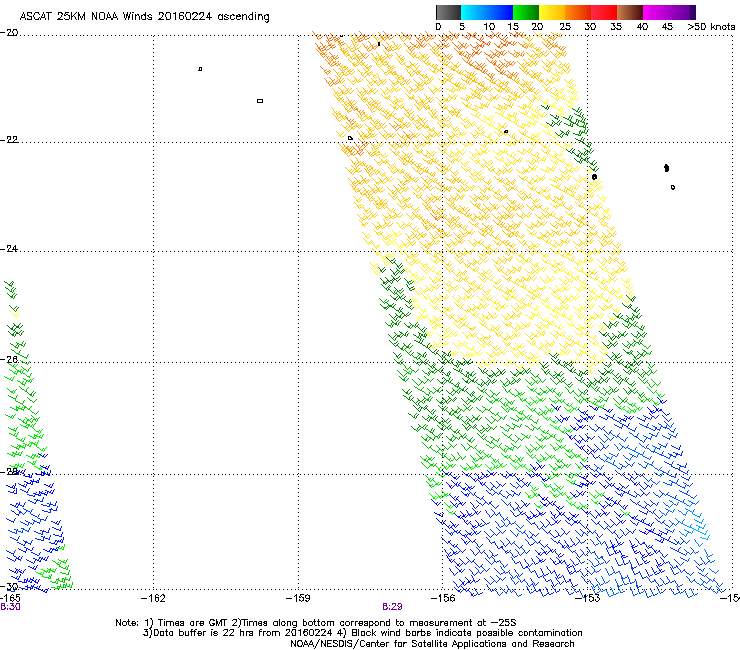Viewport: 740px width, 650px height.
Task: Click the purple '8:29' swath time label
Action: [392, 607]
